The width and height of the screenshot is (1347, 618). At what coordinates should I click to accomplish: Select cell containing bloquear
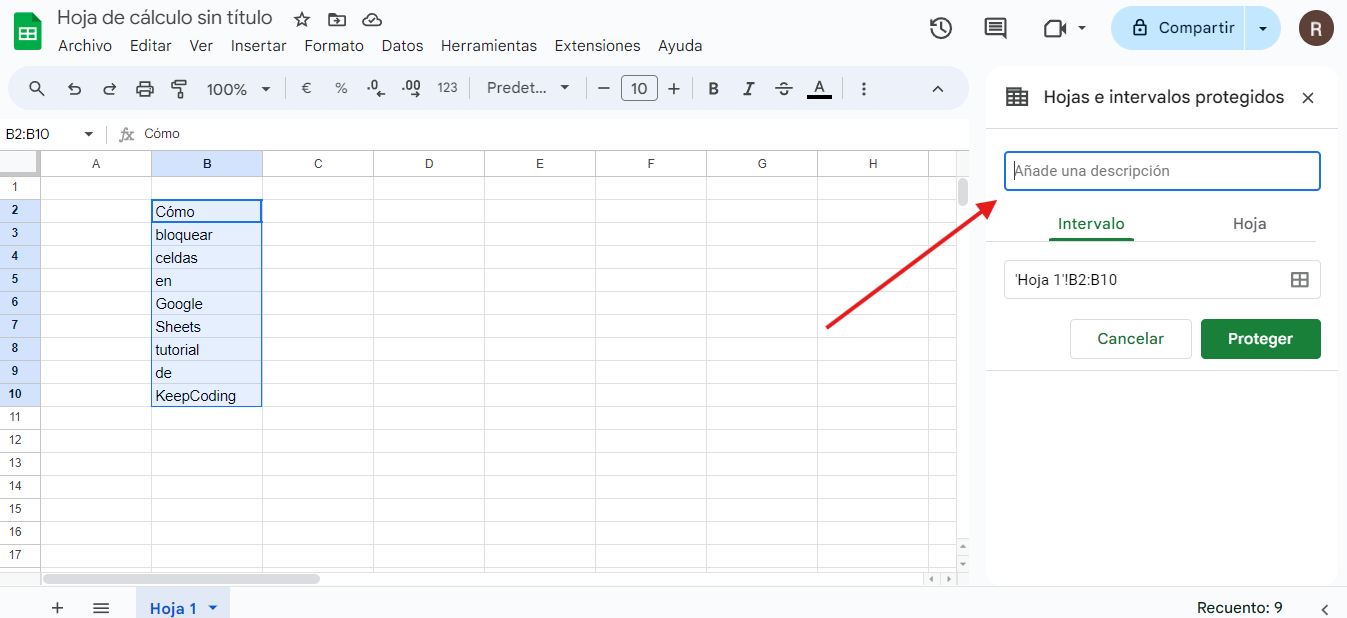(207, 235)
